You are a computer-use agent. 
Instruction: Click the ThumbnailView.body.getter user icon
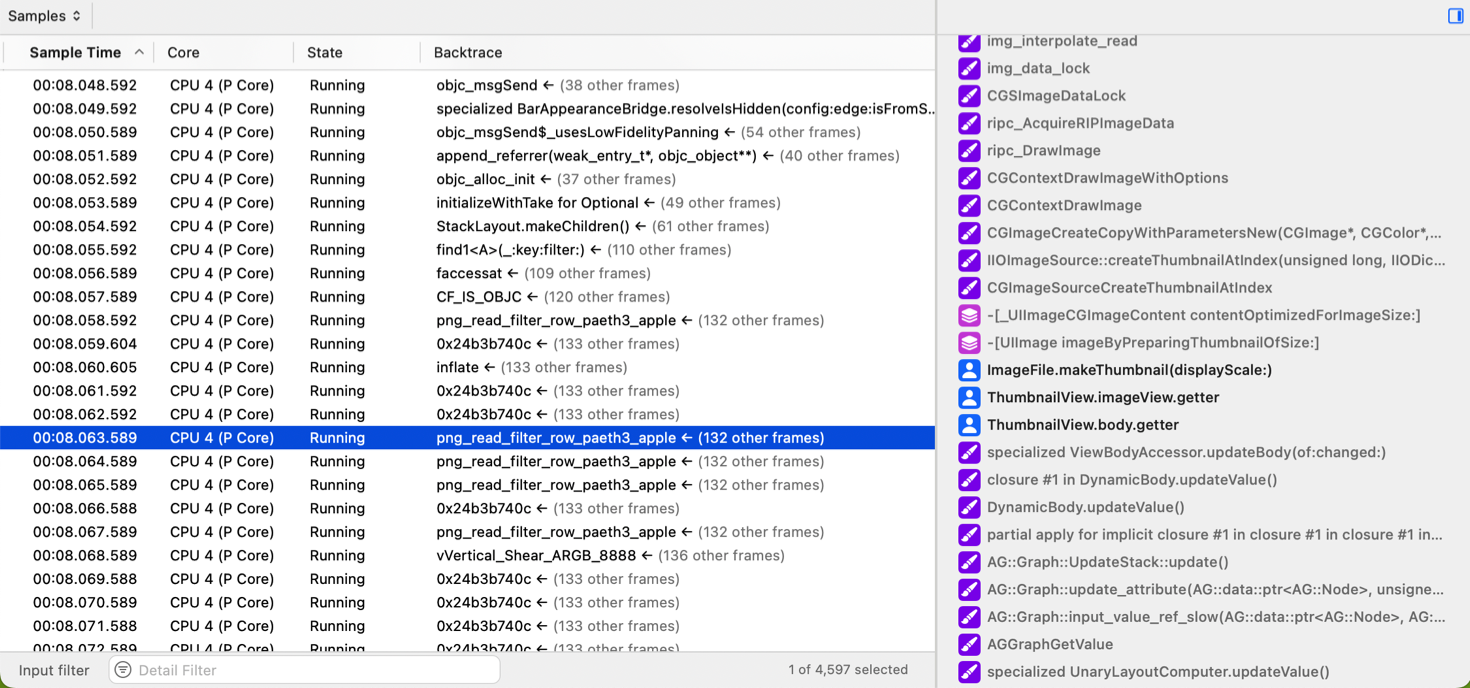point(969,425)
